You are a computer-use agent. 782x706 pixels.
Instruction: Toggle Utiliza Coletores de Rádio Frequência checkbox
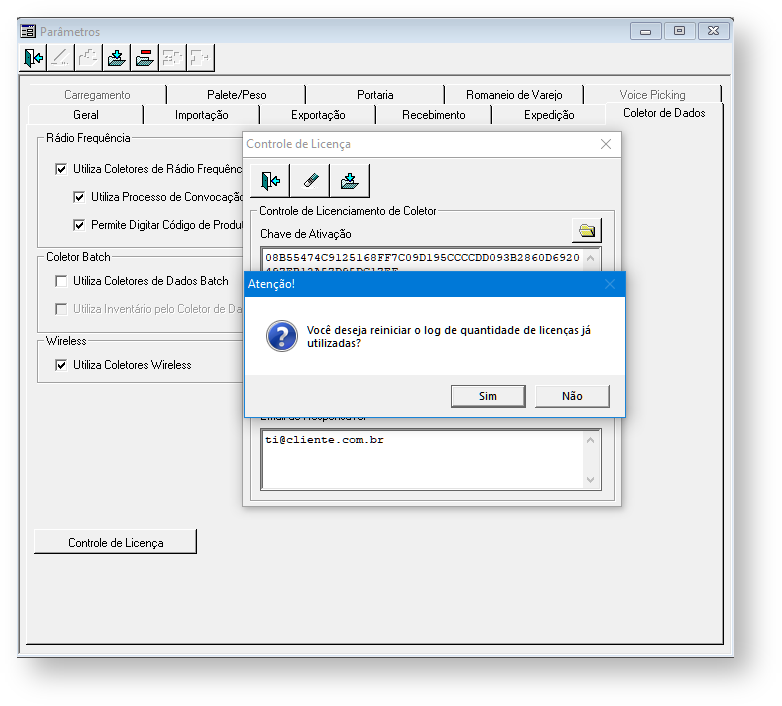61,169
